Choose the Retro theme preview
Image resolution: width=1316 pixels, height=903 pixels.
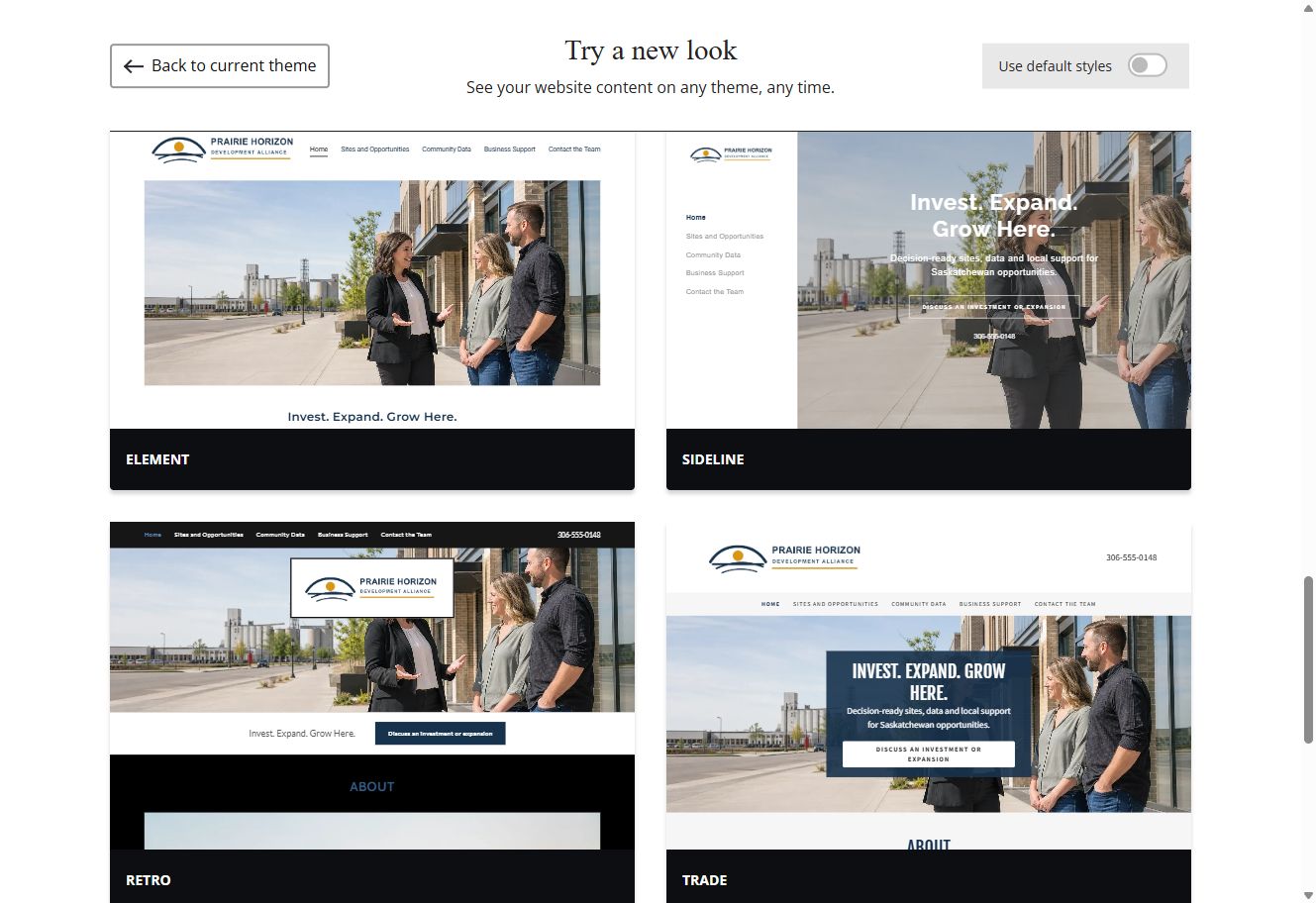click(372, 685)
